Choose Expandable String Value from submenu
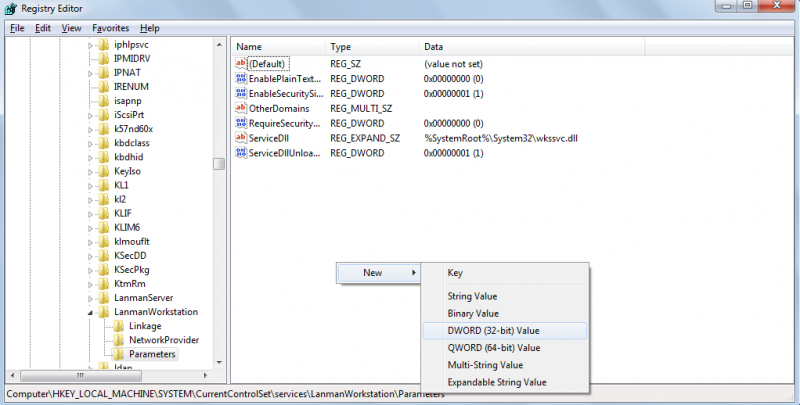Screen dimensions: 800x405 [x=505, y=383]
